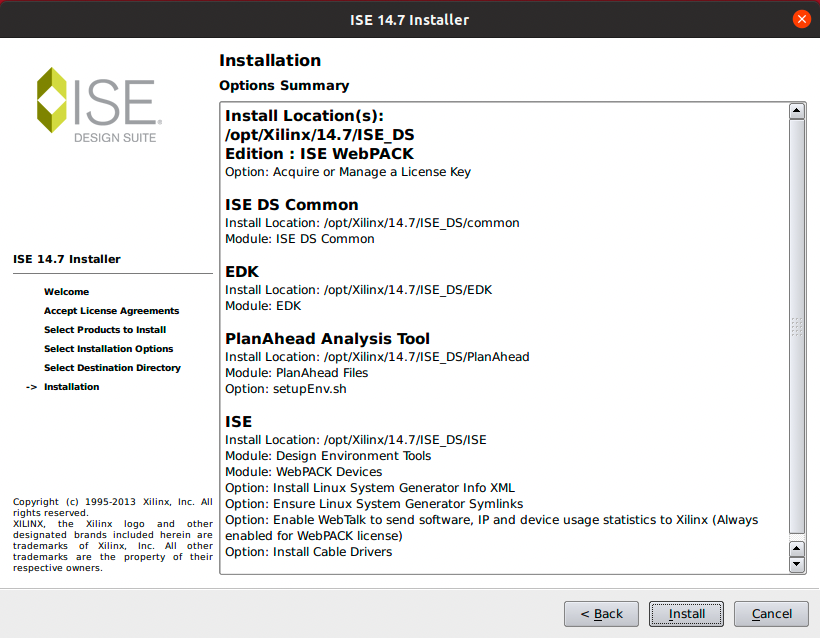Image resolution: width=820 pixels, height=638 pixels.
Task: Click the lower scrollbar up arrow
Action: click(x=796, y=549)
